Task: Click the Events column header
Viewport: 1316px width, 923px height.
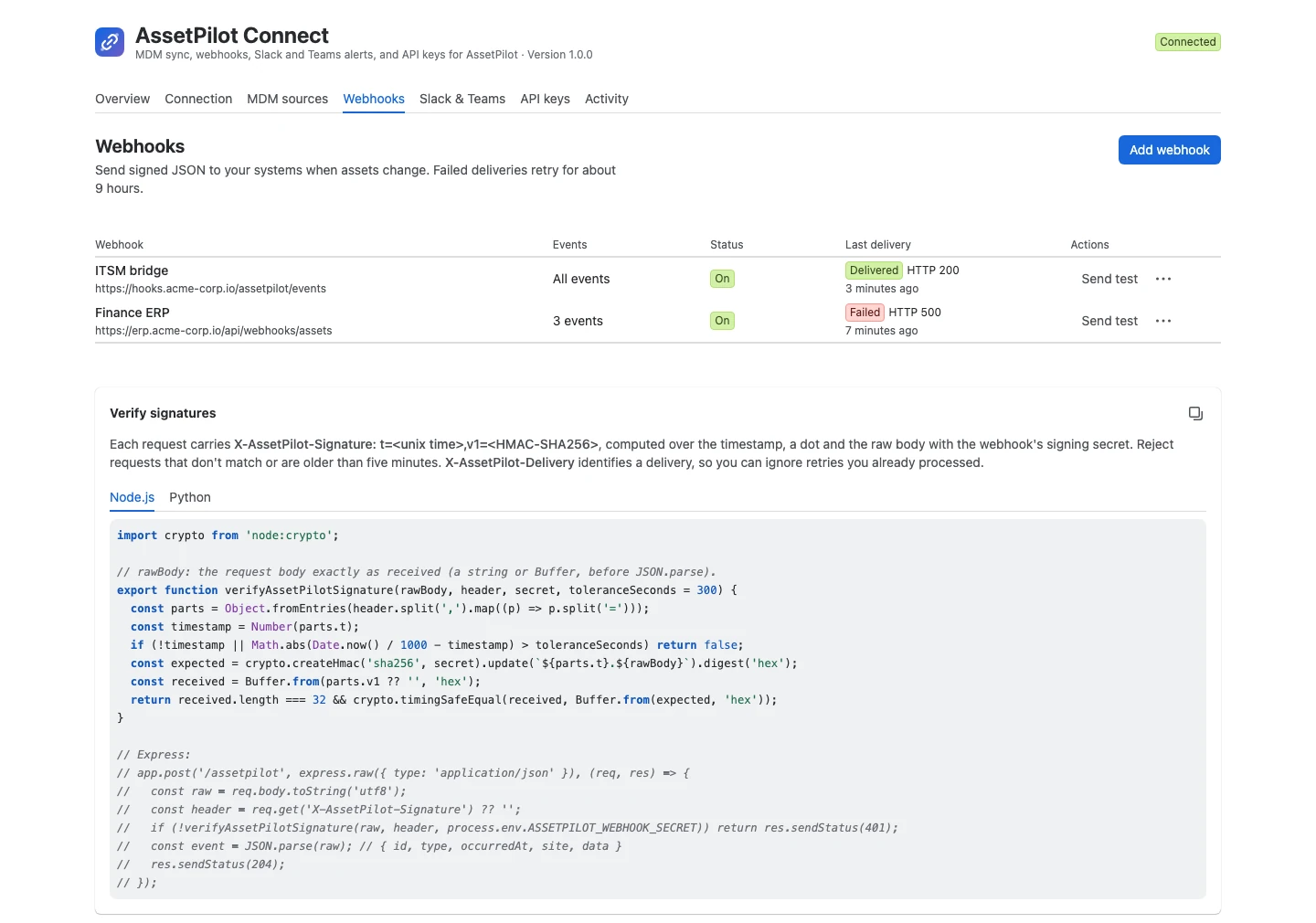Action: click(570, 245)
